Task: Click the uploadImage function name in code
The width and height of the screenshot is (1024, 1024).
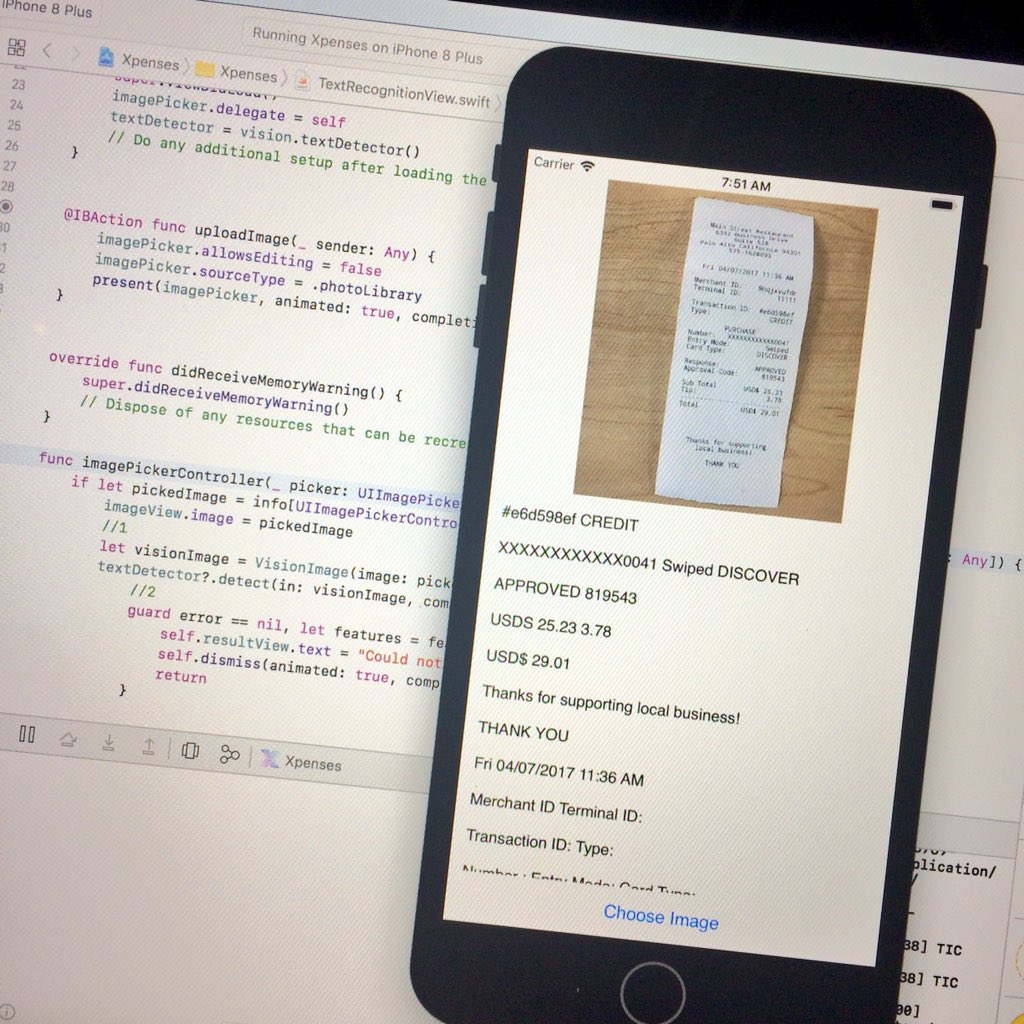Action: [241, 234]
